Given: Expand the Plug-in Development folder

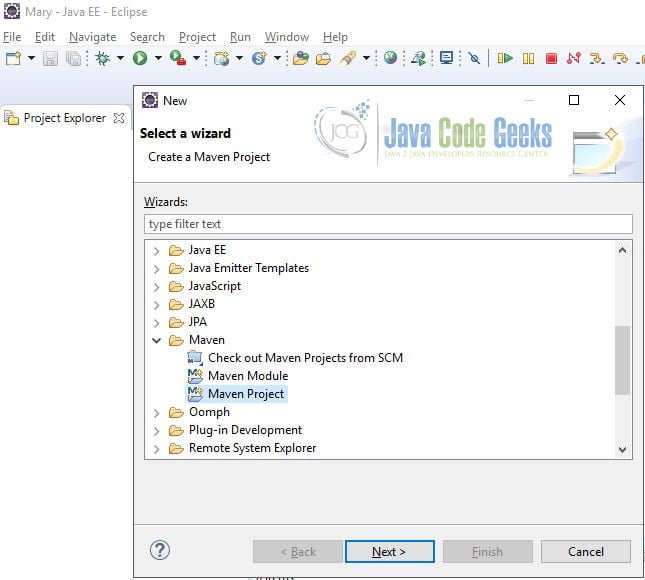Looking at the screenshot, I should [156, 431].
